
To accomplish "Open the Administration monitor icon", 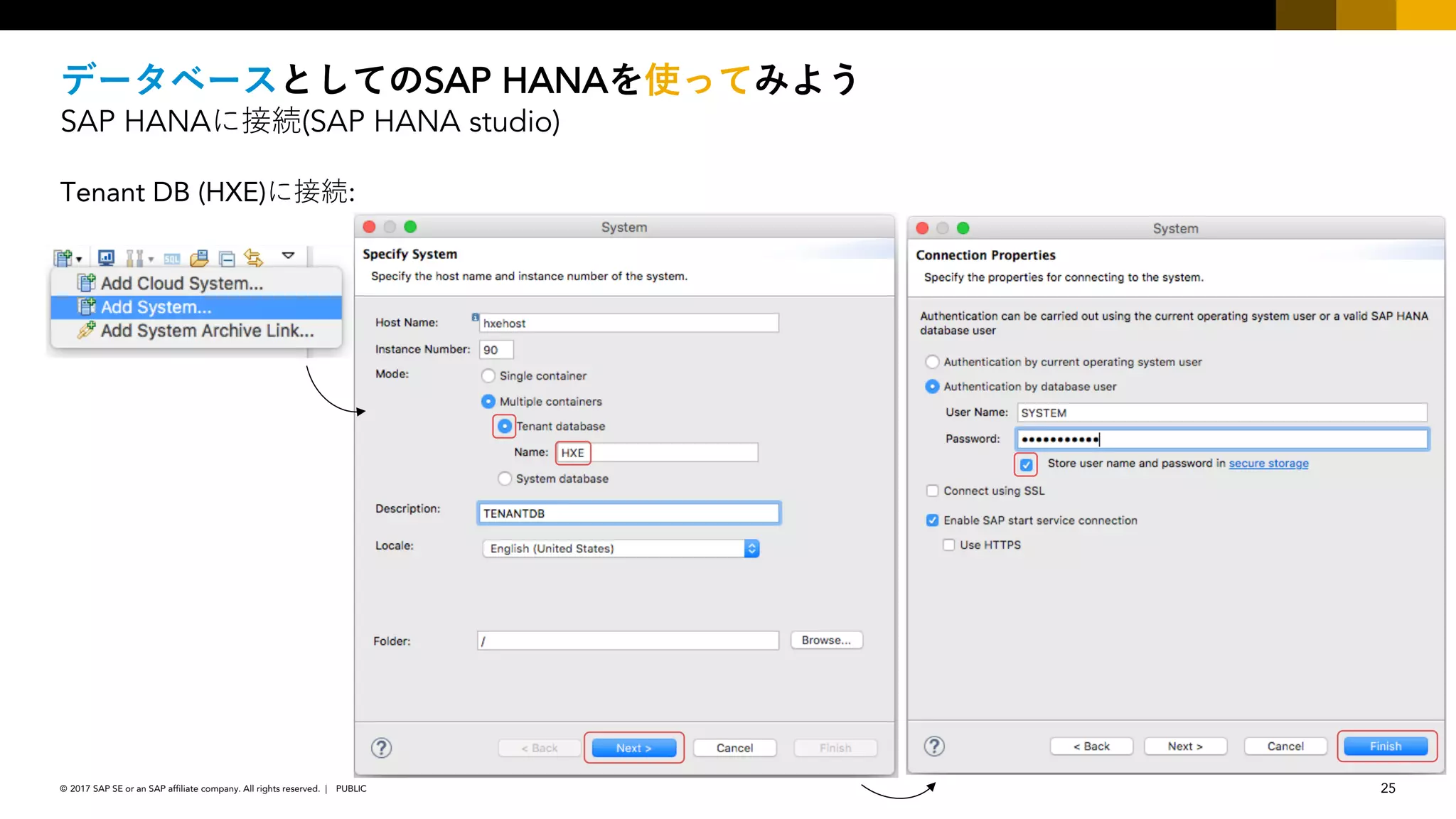I will 106,257.
